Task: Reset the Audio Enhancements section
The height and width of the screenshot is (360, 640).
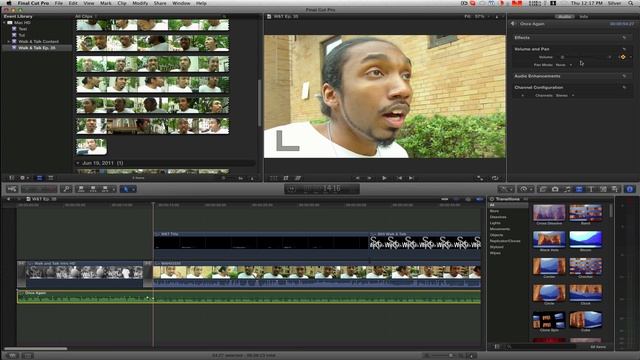Action: pyautogui.click(x=624, y=76)
